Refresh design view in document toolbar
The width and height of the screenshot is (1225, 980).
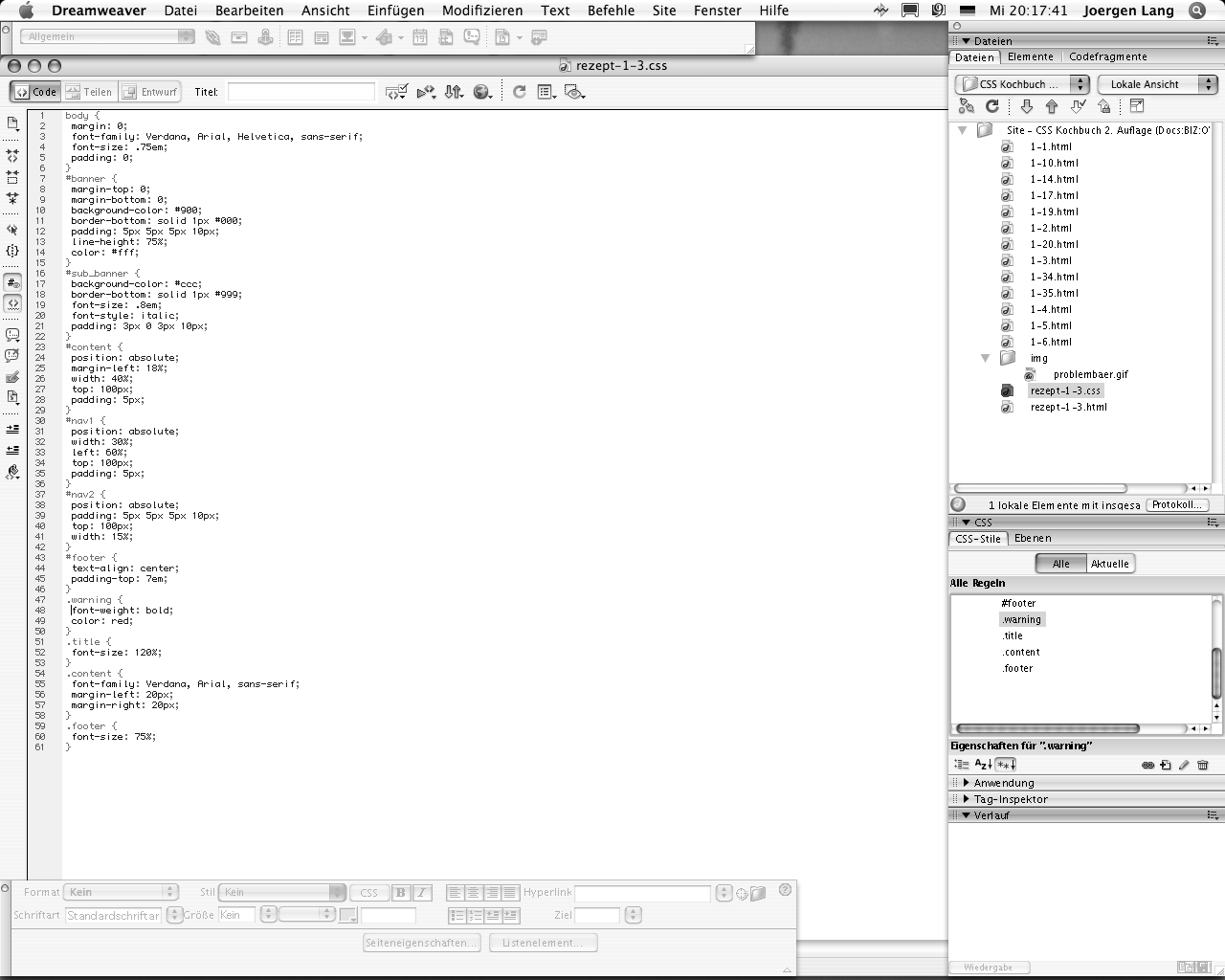coord(519,92)
